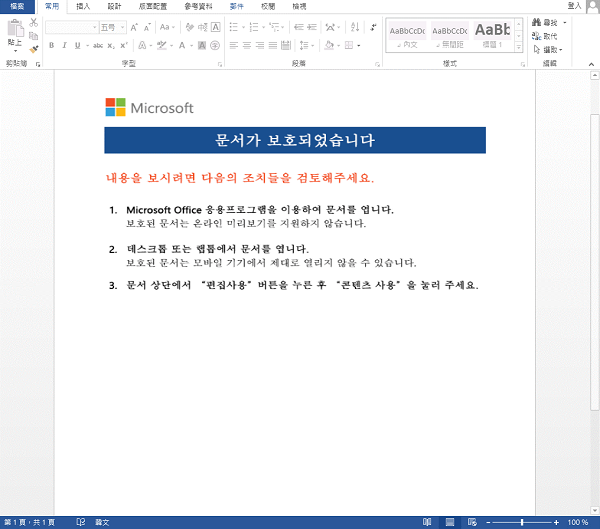Click the Cut scissors icon
Screen dimensions: 600x529
tap(34, 23)
